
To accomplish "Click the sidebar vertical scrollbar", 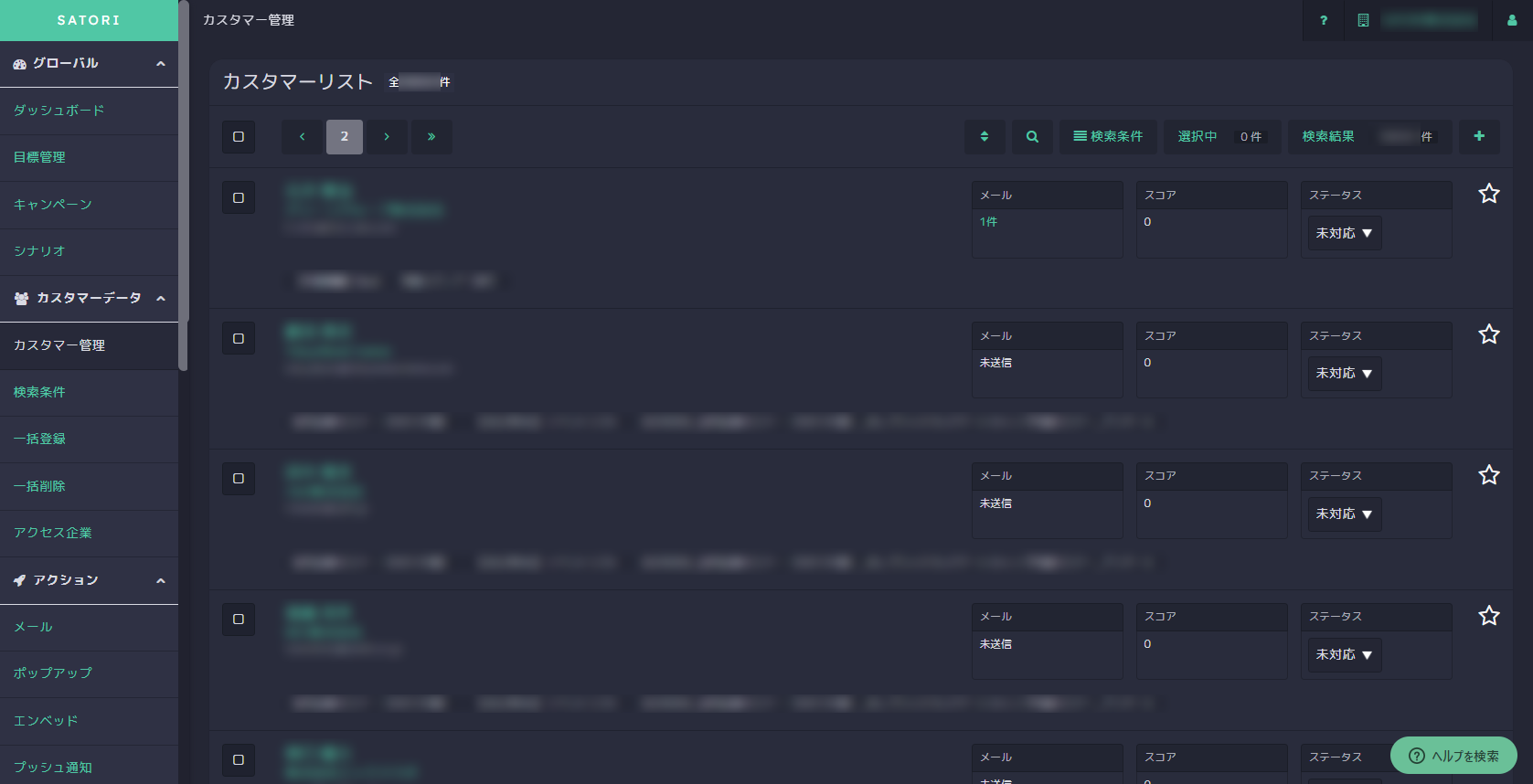I will 183,183.
